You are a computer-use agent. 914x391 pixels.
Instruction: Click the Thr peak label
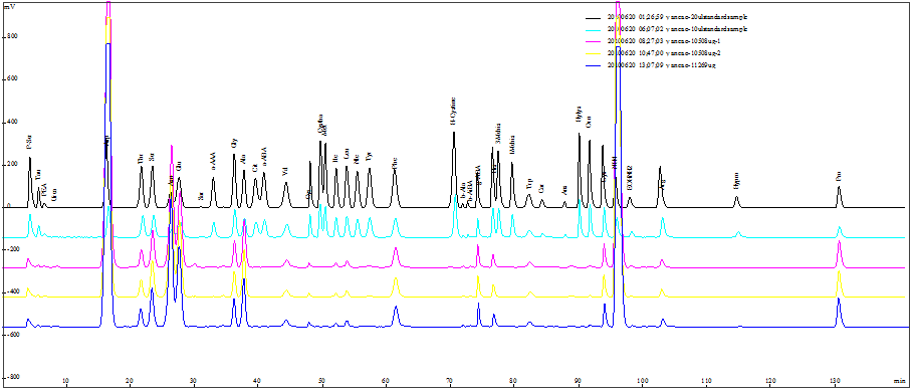[x=140, y=158]
